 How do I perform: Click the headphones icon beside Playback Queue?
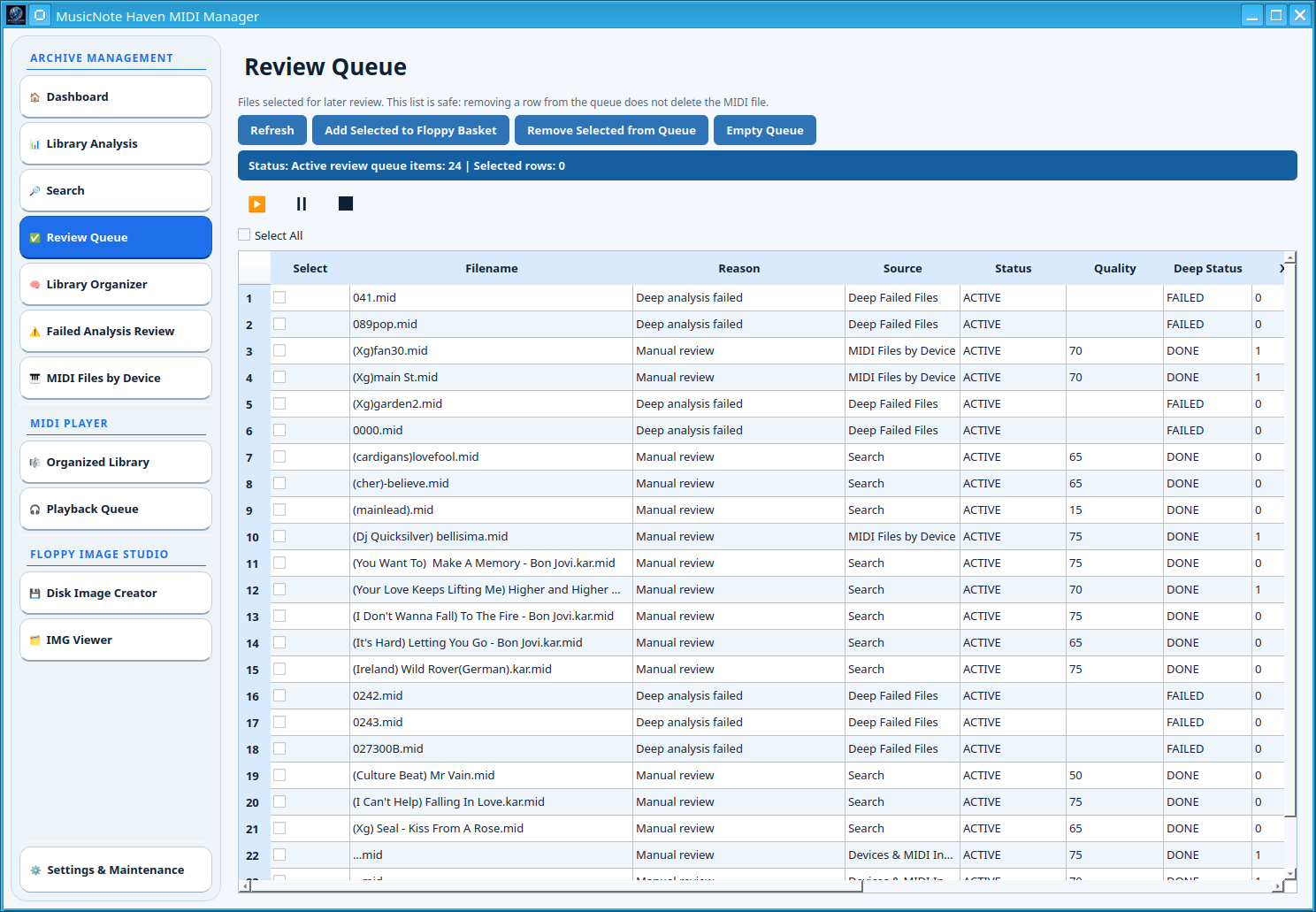pos(35,510)
